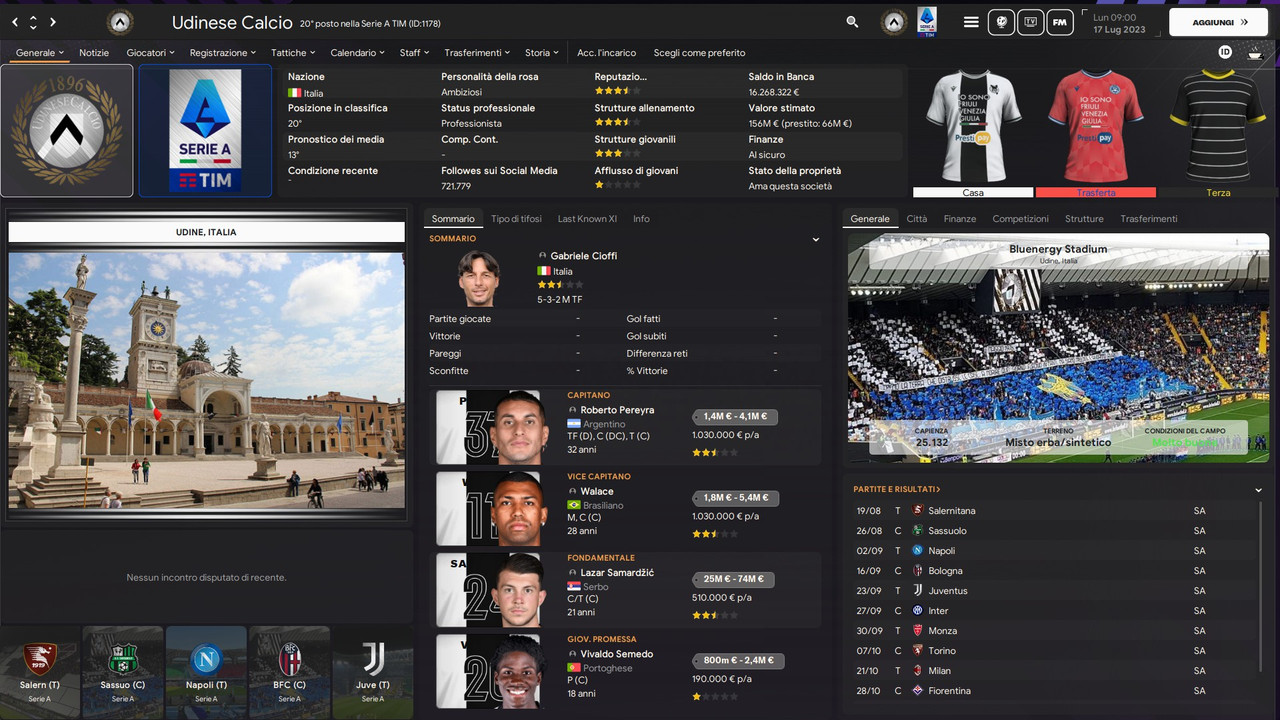Switch to Info tab
1280x720 pixels.
click(641, 218)
